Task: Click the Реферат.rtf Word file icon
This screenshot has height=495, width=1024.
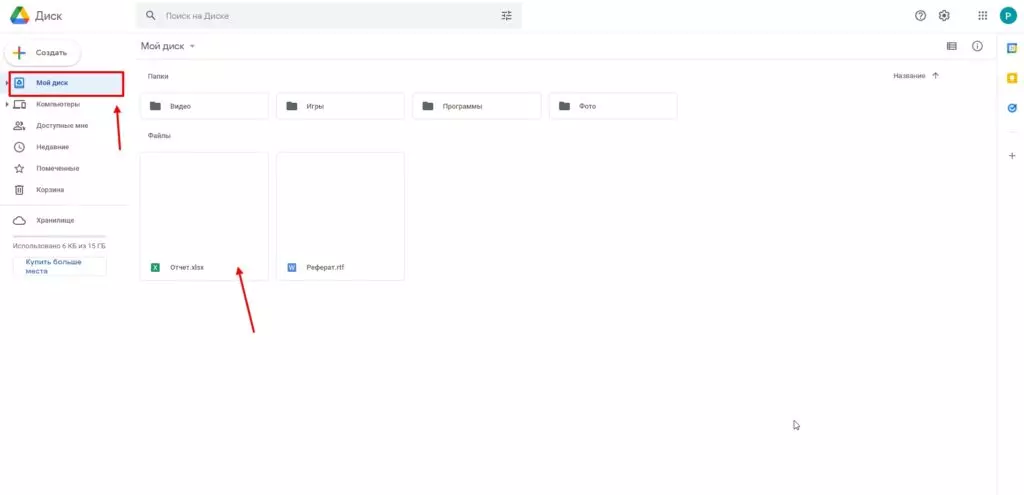Action: 292,267
